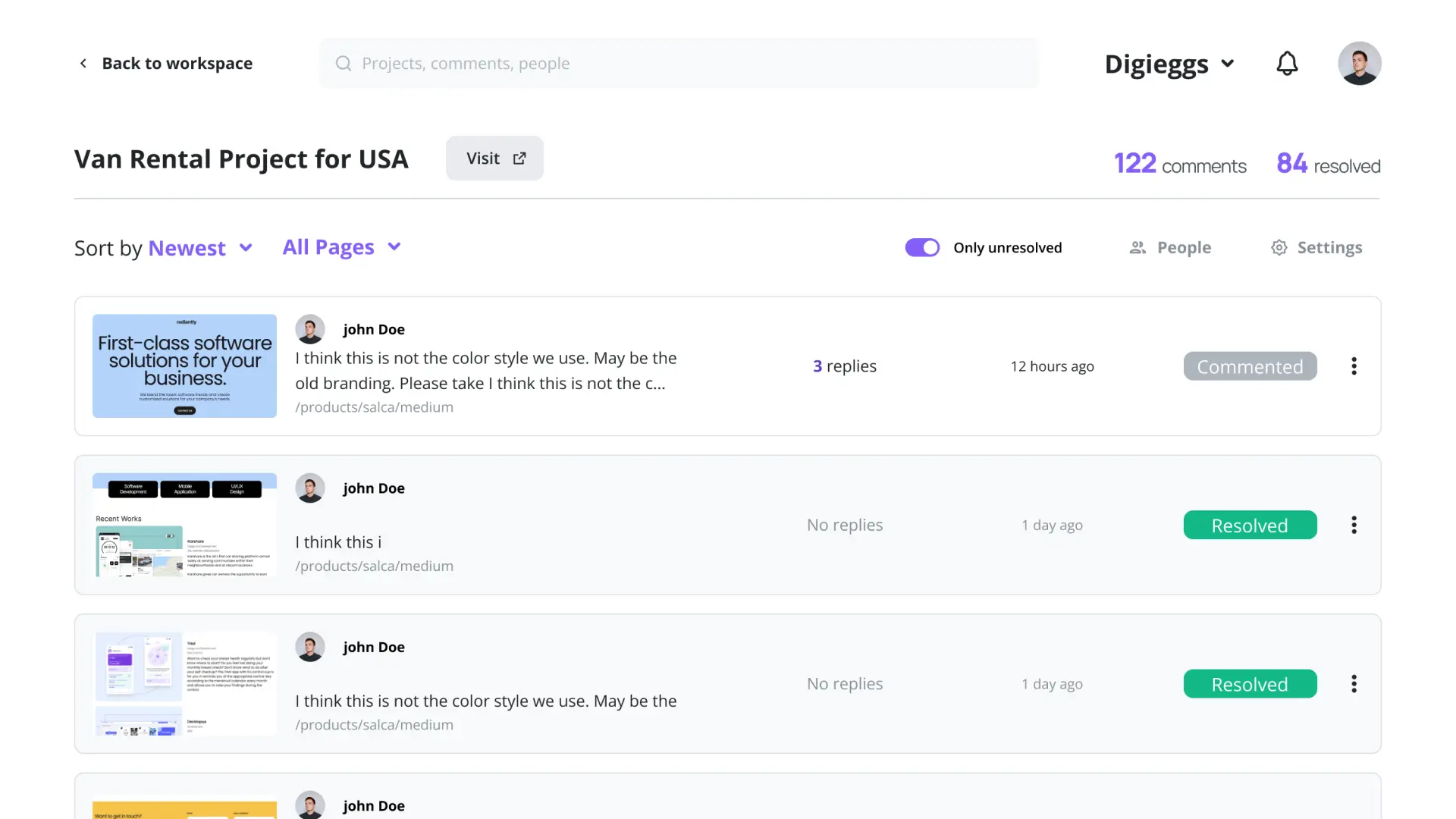Open the Recent Works screenshot thumbnail
Screen dimensions: 1456x819
[184, 525]
